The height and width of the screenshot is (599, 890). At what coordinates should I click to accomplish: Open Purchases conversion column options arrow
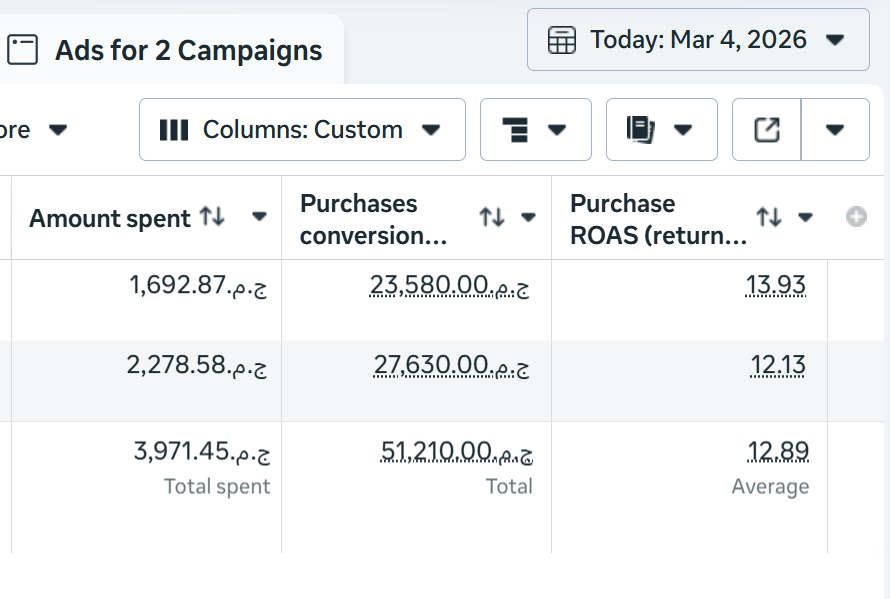click(x=528, y=217)
